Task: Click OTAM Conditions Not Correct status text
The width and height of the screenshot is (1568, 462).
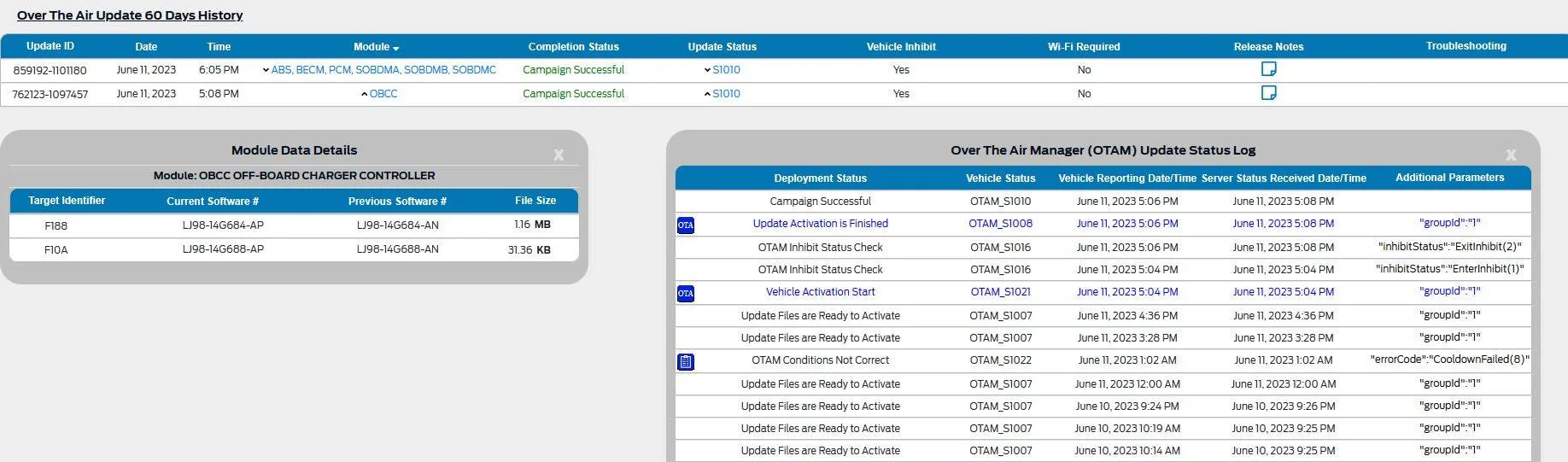Action: pyautogui.click(x=820, y=360)
